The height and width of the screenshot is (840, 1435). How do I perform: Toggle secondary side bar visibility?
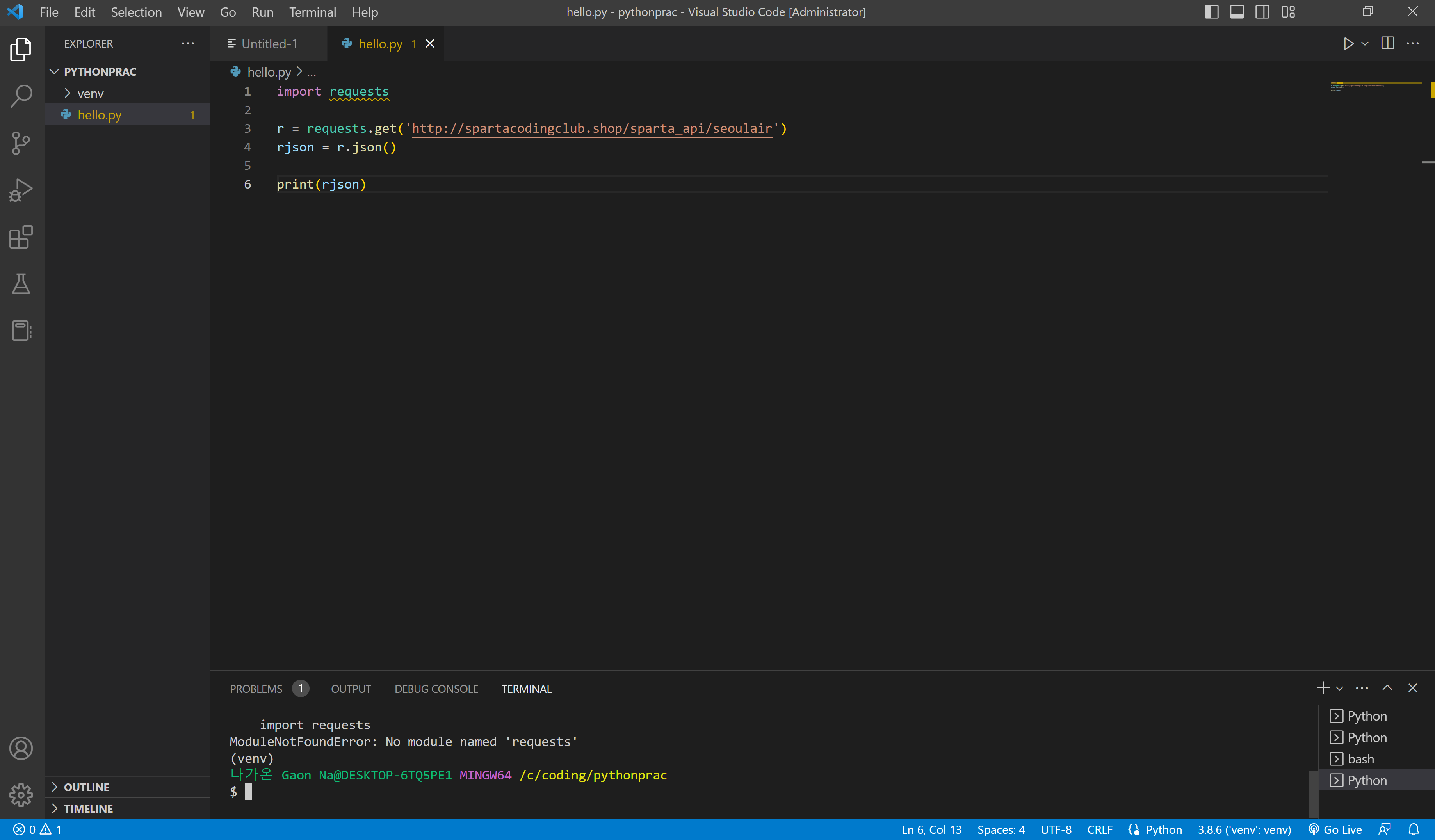[x=1262, y=12]
